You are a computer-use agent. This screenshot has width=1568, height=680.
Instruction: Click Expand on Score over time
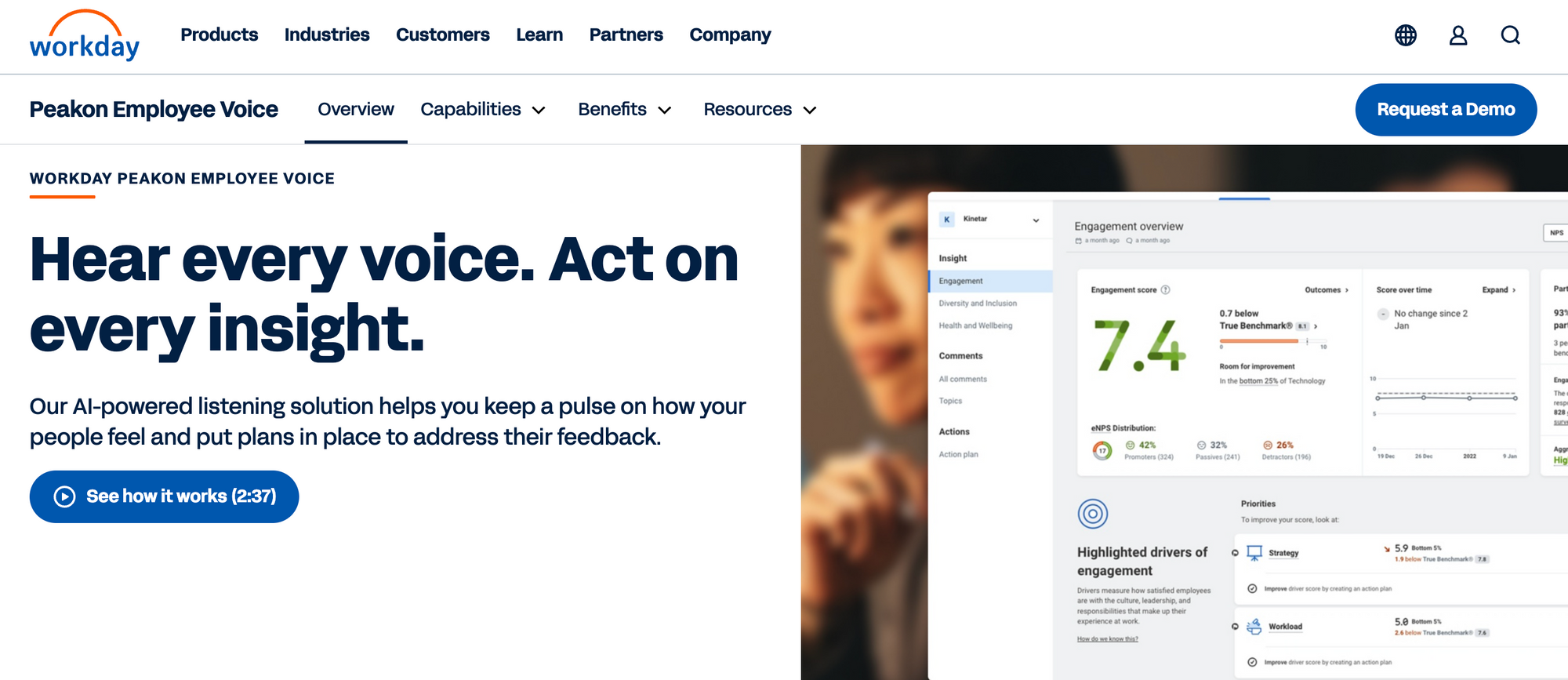pyautogui.click(x=1499, y=290)
